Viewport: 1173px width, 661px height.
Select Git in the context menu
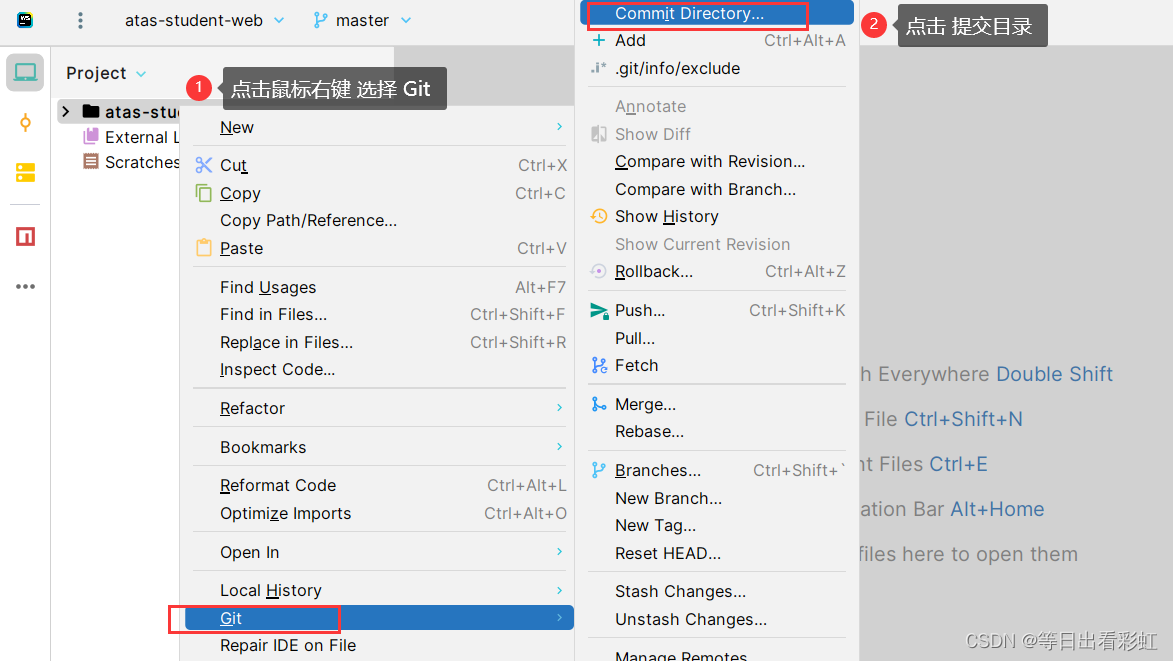(x=379, y=618)
